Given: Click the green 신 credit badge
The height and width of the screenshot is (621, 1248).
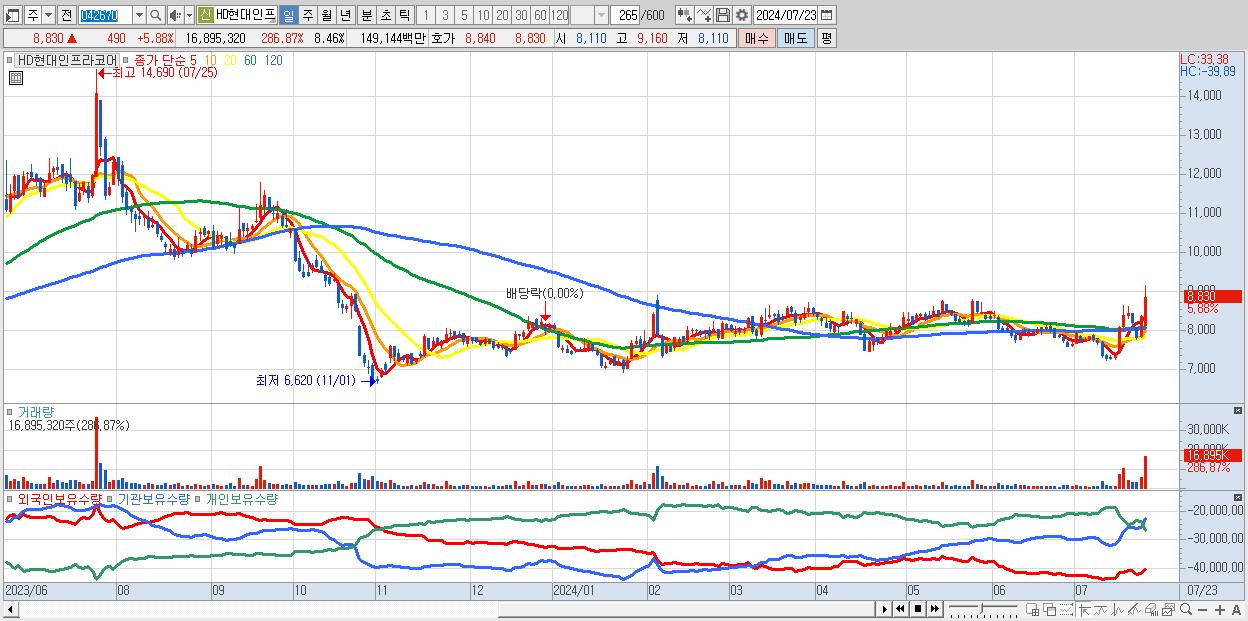Looking at the screenshot, I should [x=205, y=15].
